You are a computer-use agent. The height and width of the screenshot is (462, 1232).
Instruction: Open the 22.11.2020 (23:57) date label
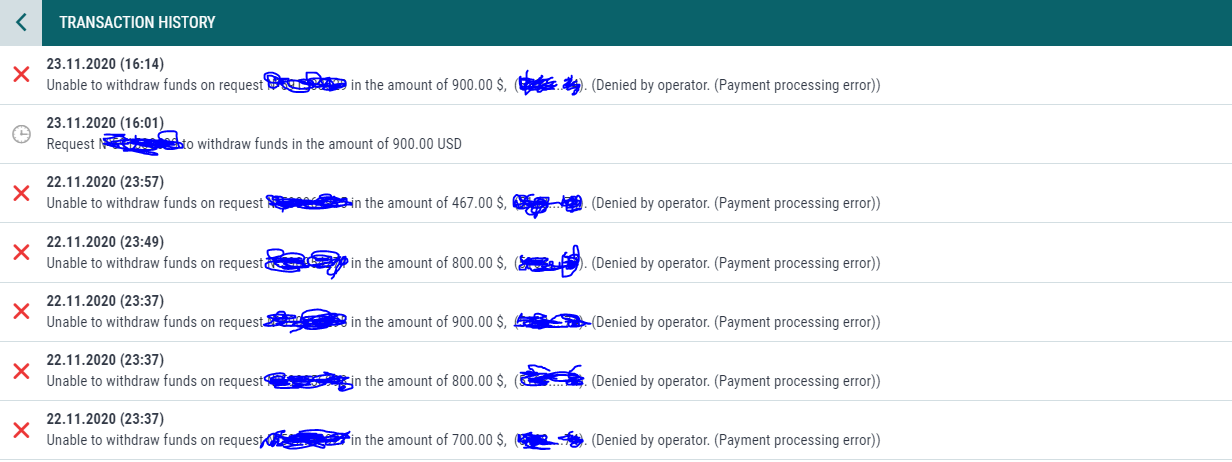106,182
